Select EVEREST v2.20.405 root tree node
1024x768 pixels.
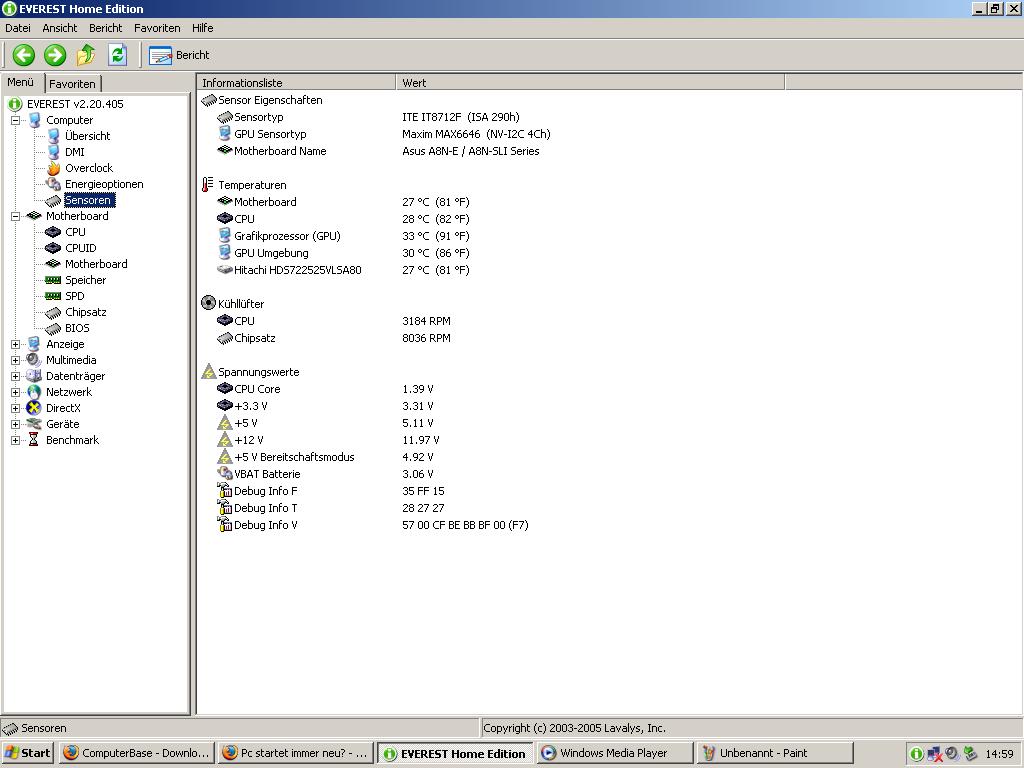click(x=75, y=104)
